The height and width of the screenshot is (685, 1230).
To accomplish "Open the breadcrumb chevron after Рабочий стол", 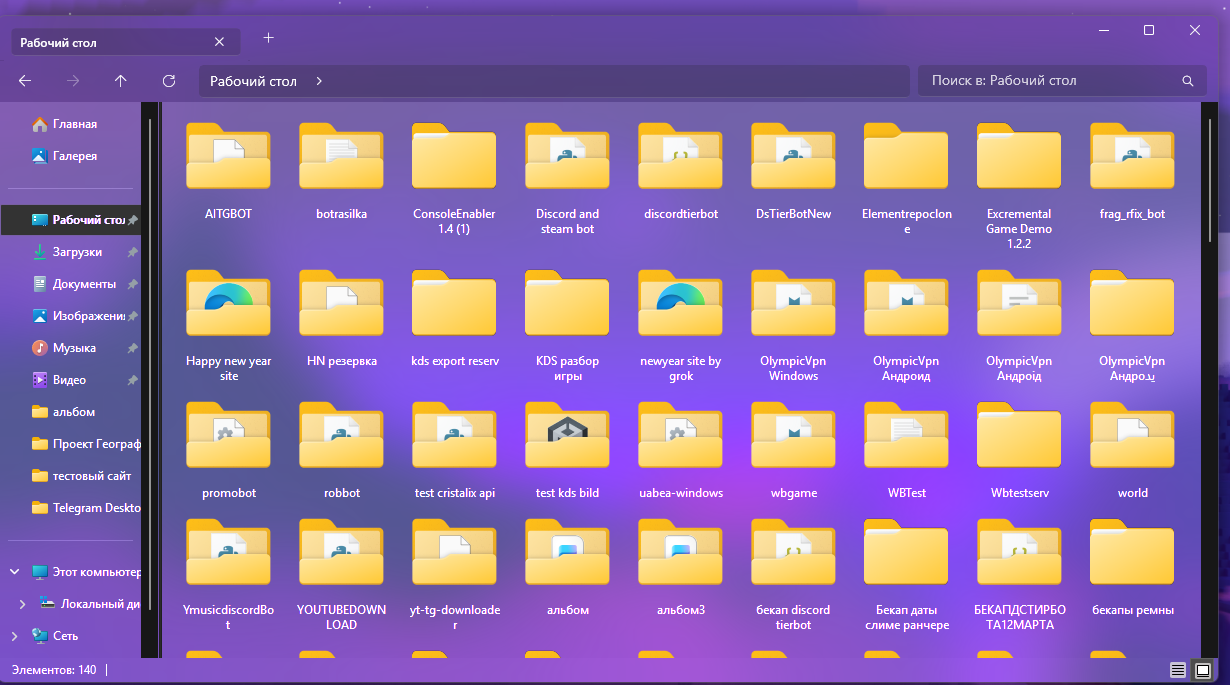I will [319, 81].
